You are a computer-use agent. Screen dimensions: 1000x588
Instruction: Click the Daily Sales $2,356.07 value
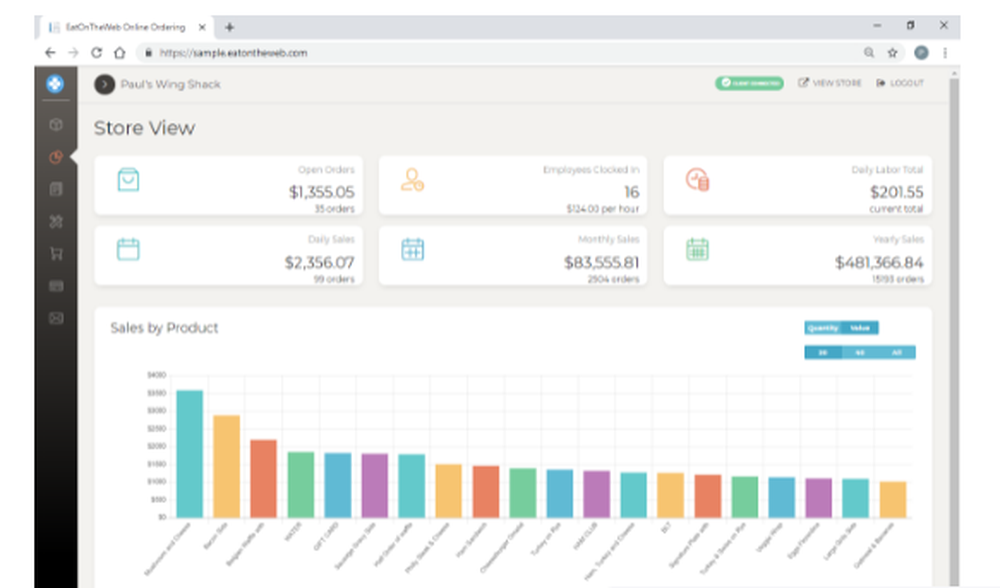tap(319, 262)
